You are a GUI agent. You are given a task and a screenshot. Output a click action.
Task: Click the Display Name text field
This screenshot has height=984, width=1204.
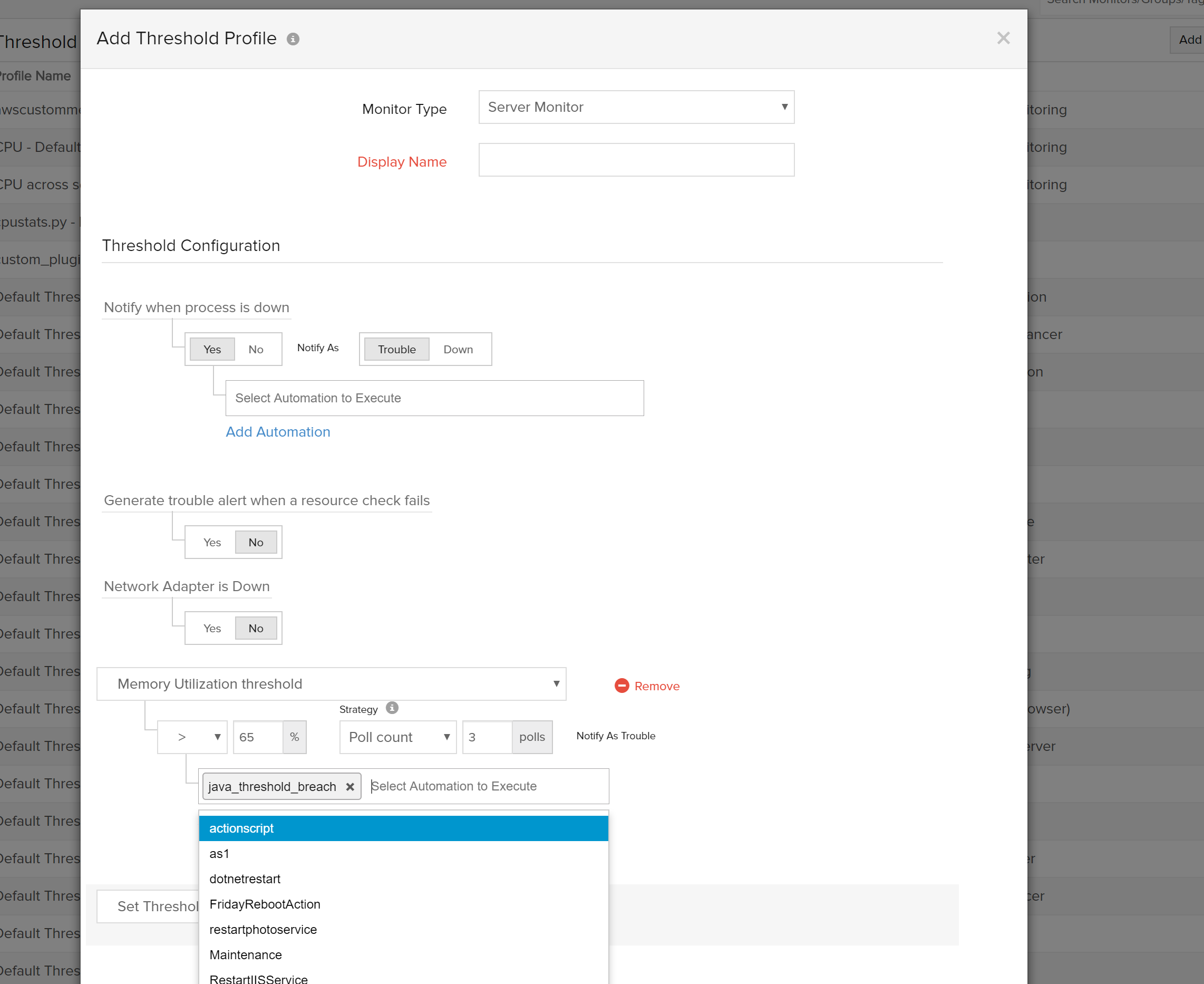pos(636,160)
